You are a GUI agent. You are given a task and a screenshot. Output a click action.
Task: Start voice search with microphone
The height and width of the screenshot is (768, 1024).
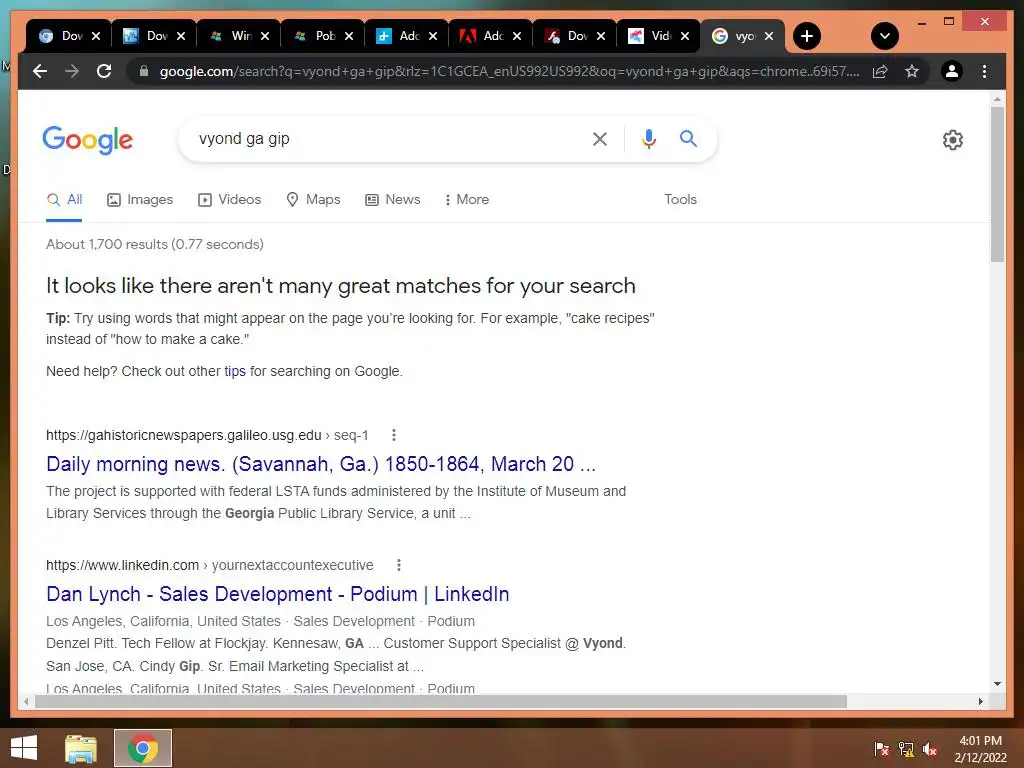point(648,138)
